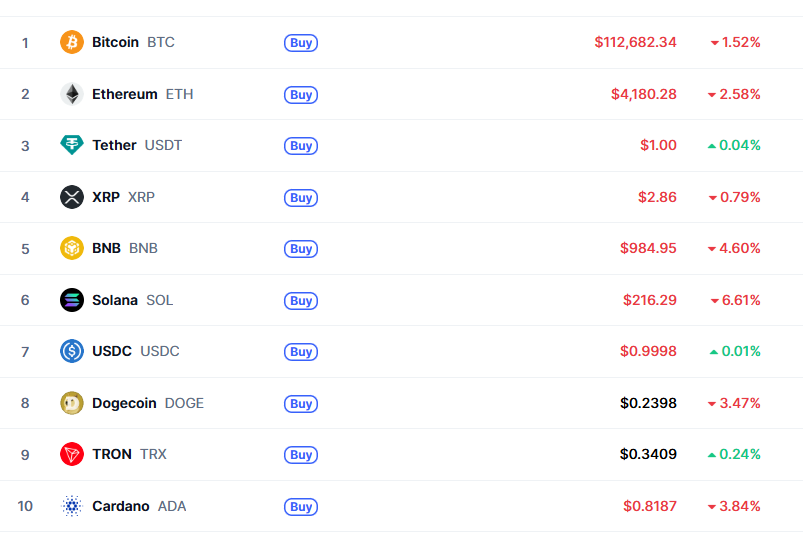Image resolution: width=803 pixels, height=535 pixels.
Task: Click the Cardano dotted logo icon
Action: 72,506
